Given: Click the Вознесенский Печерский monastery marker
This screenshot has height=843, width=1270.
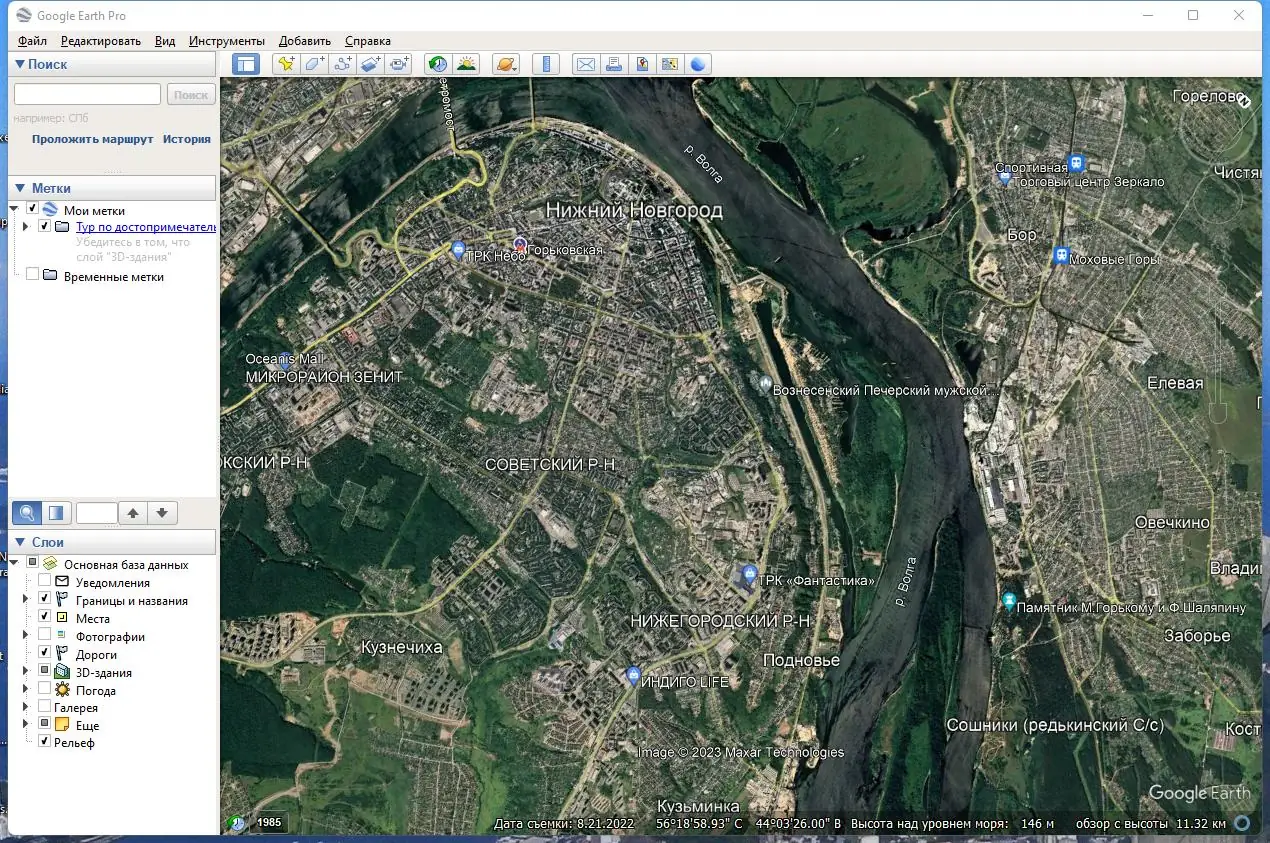Looking at the screenshot, I should pos(765,384).
